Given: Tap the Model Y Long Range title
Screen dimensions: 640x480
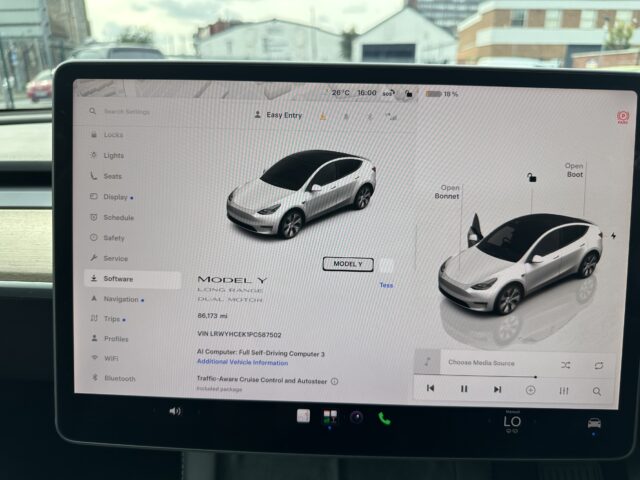Looking at the screenshot, I should 231,289.
